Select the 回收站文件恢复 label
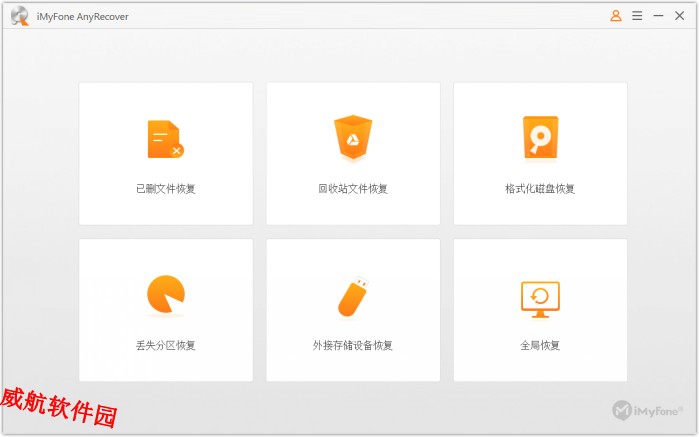Image resolution: width=699 pixels, height=437 pixels. coord(353,189)
